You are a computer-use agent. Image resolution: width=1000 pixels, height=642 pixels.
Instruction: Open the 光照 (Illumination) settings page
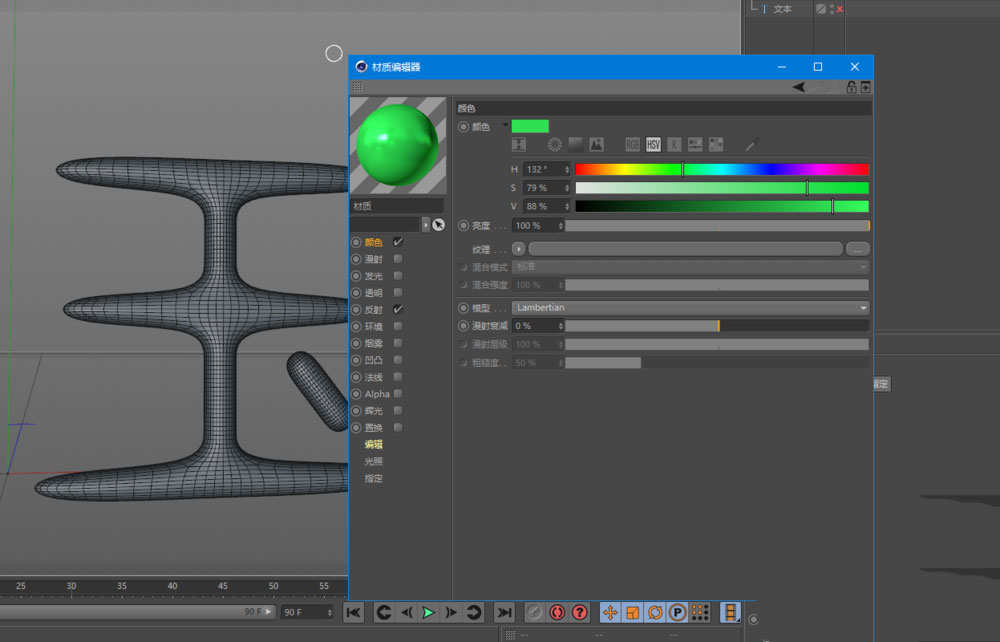tap(373, 461)
